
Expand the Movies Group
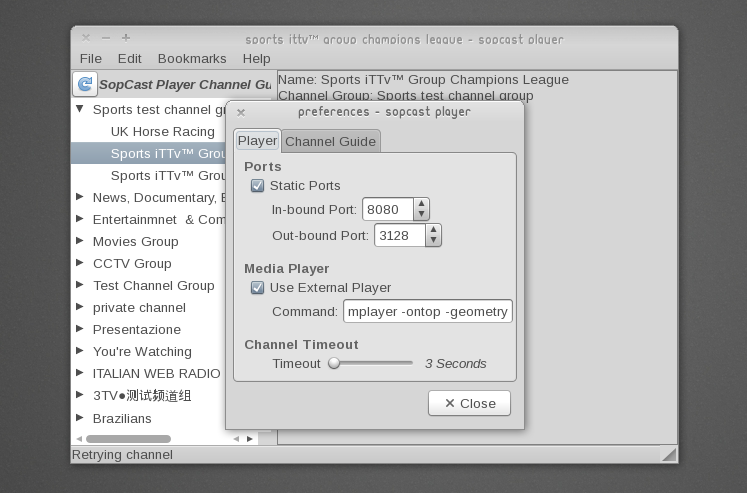point(80,241)
